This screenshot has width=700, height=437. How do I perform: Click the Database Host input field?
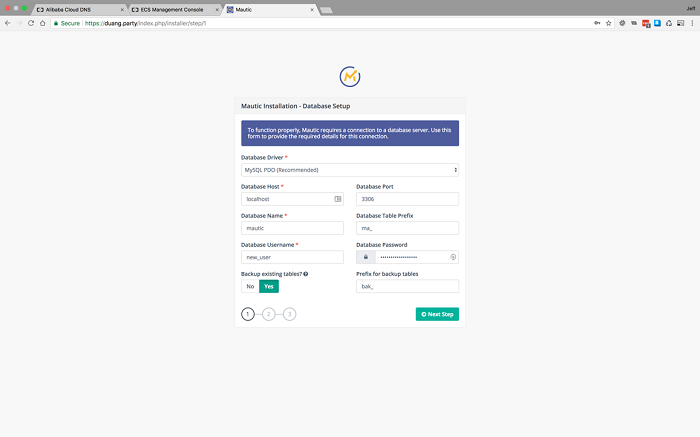click(292, 199)
